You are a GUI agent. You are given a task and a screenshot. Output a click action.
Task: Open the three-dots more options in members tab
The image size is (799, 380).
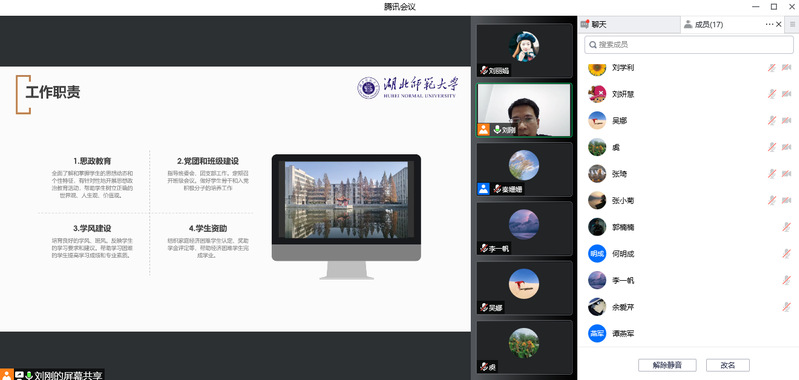coord(769,24)
